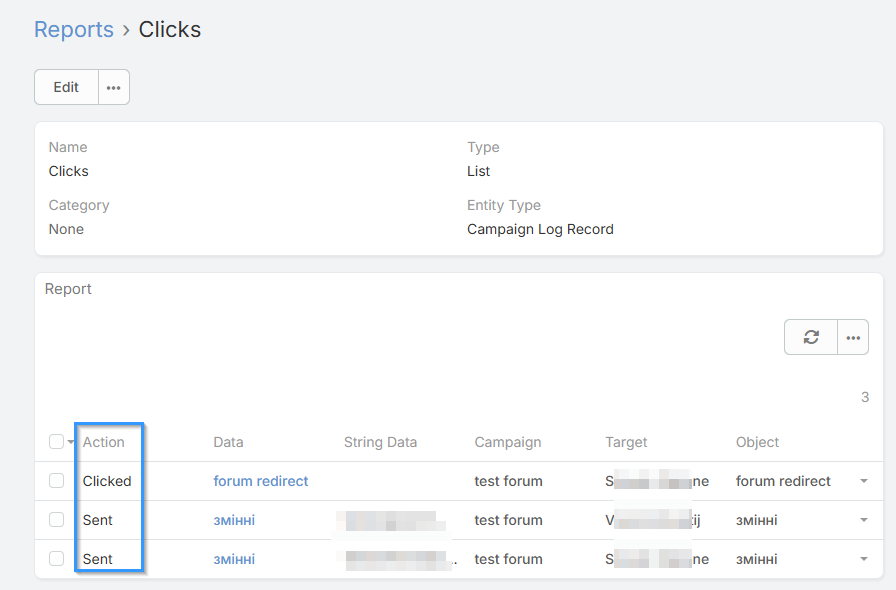
Task: Open the first змінні data link
Action: 234,520
